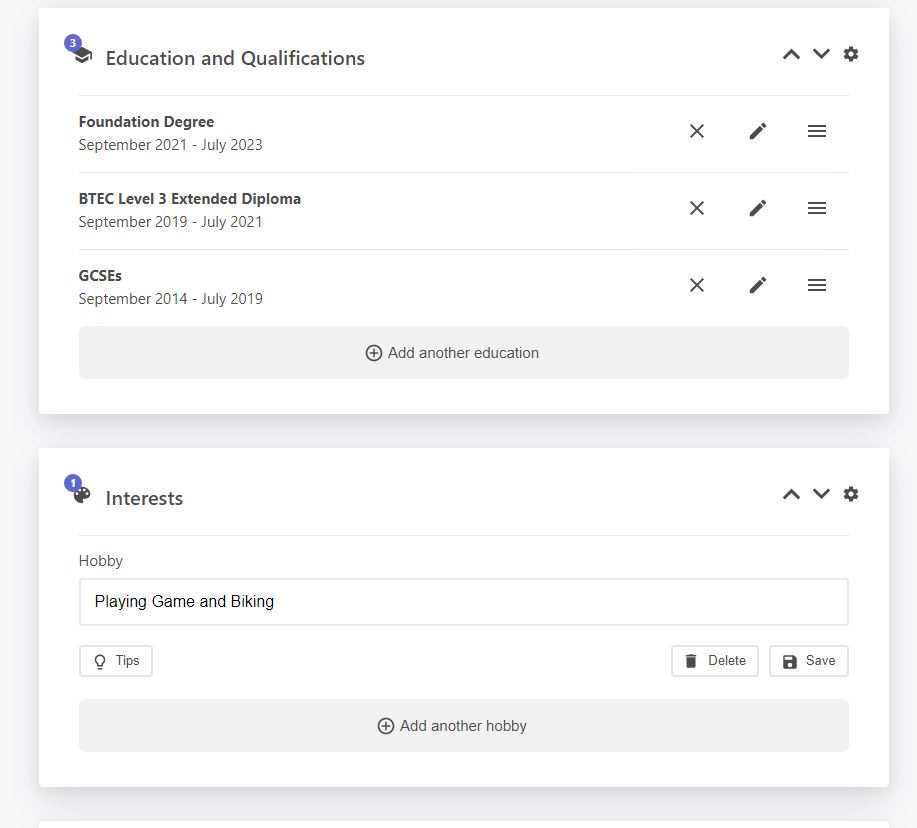This screenshot has height=828, width=917.
Task: Delete the Foundation Degree entry
Action: [x=697, y=131]
